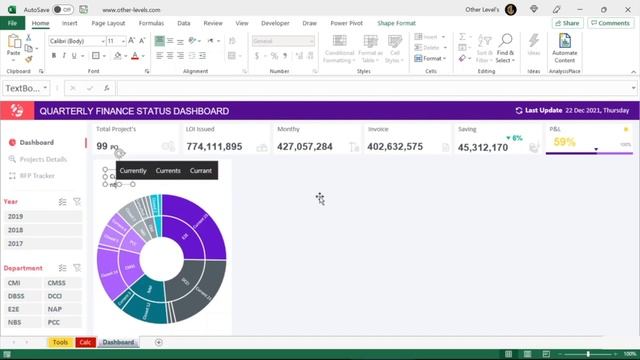
Task: Apply top align in Alignment group
Action: coord(160,41)
